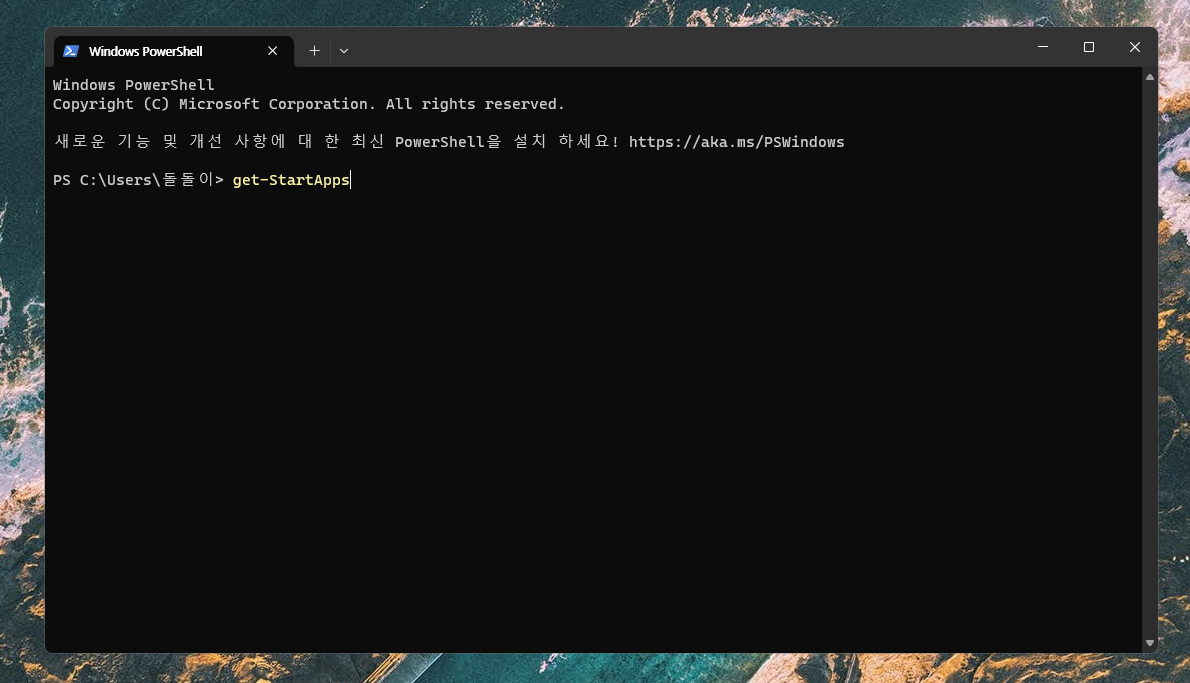Click the PS C:\Users prompt text
This screenshot has height=683, width=1190.
[138, 180]
